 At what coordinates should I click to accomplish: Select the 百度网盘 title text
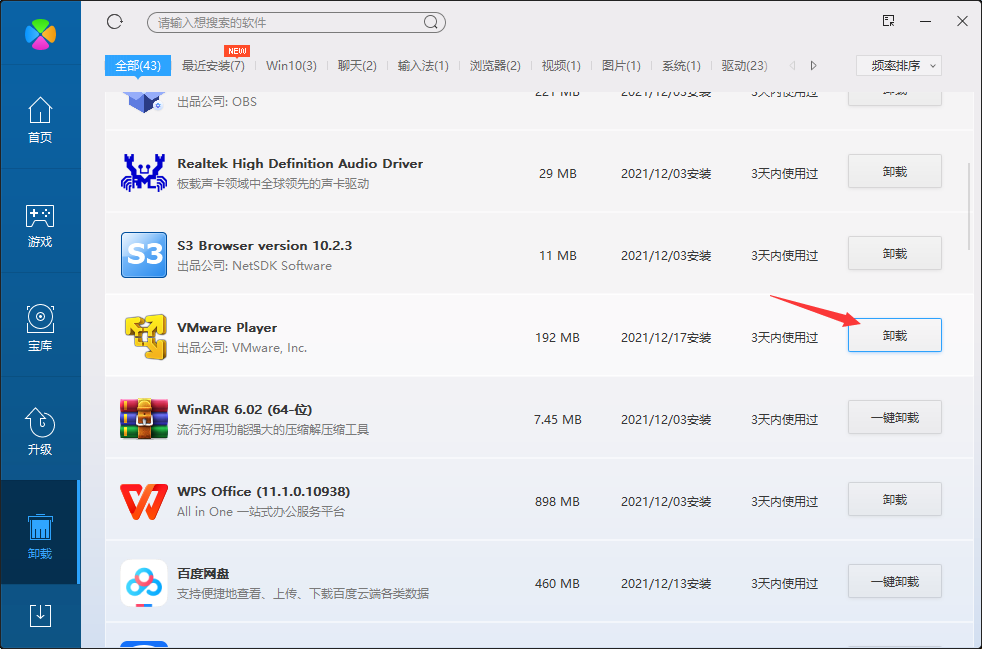coord(203,574)
